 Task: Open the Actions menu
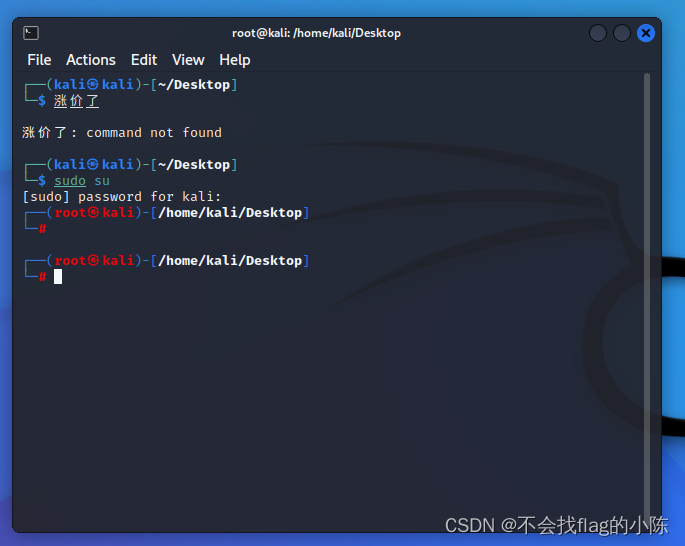coord(91,60)
